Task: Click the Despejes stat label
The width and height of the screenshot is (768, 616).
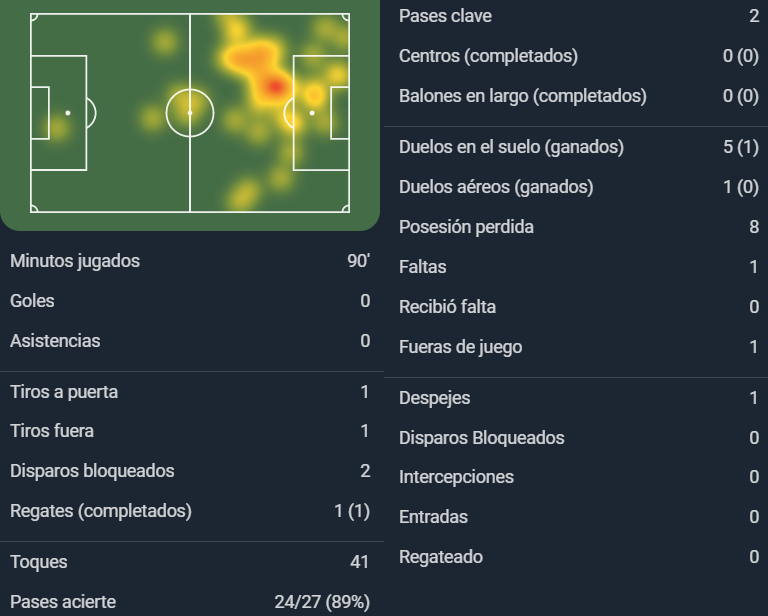Action: pos(434,398)
